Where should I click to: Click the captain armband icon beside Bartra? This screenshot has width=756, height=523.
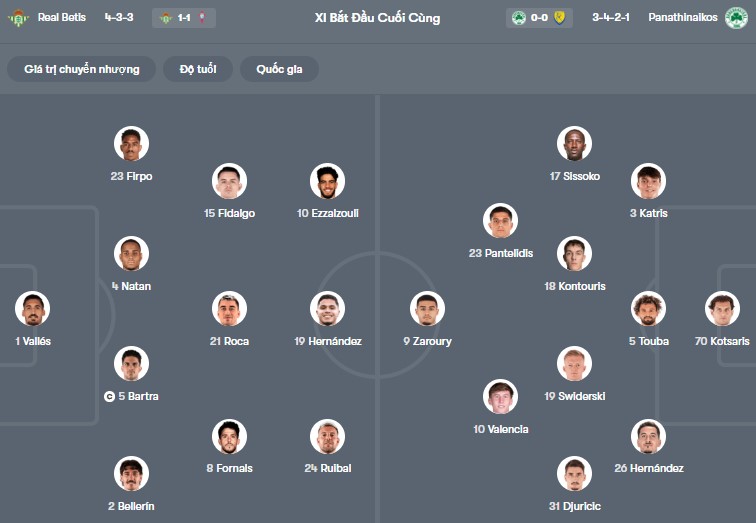(109, 396)
